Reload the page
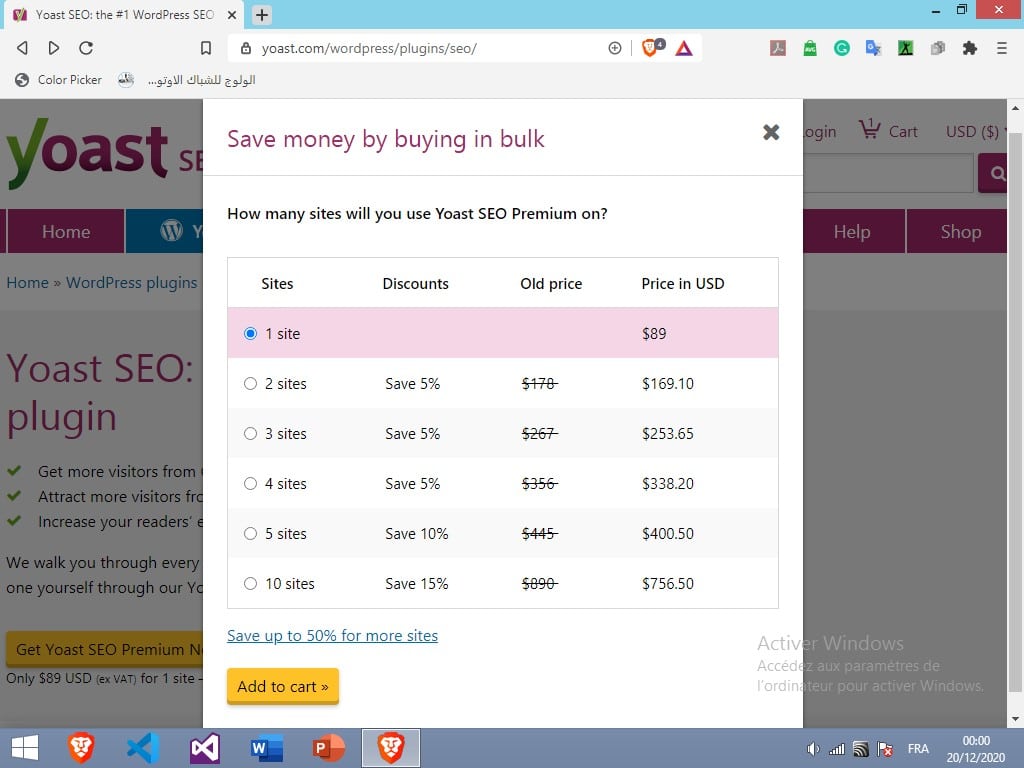 click(x=86, y=48)
